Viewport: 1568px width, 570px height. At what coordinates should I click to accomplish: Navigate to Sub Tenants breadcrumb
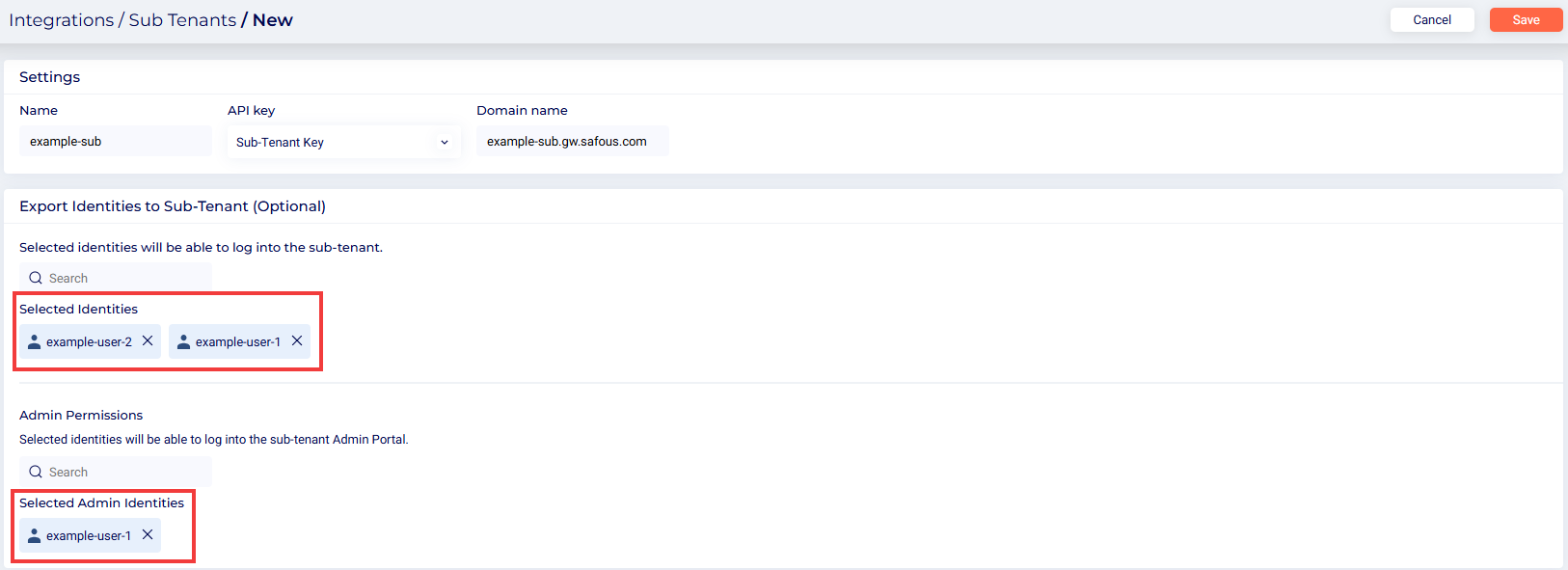click(x=182, y=20)
